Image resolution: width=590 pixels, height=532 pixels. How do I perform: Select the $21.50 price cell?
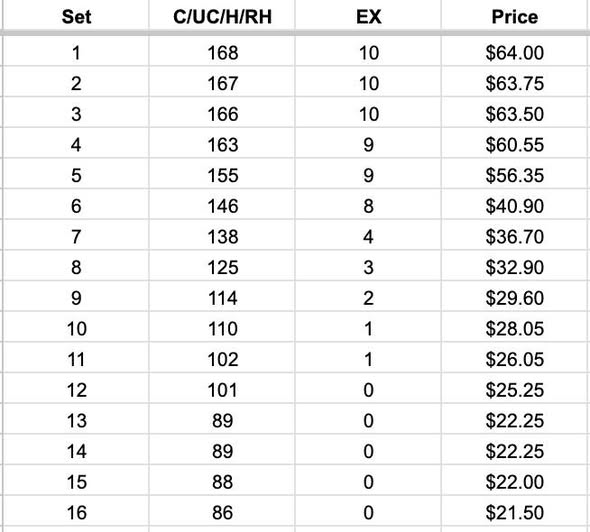coord(515,512)
